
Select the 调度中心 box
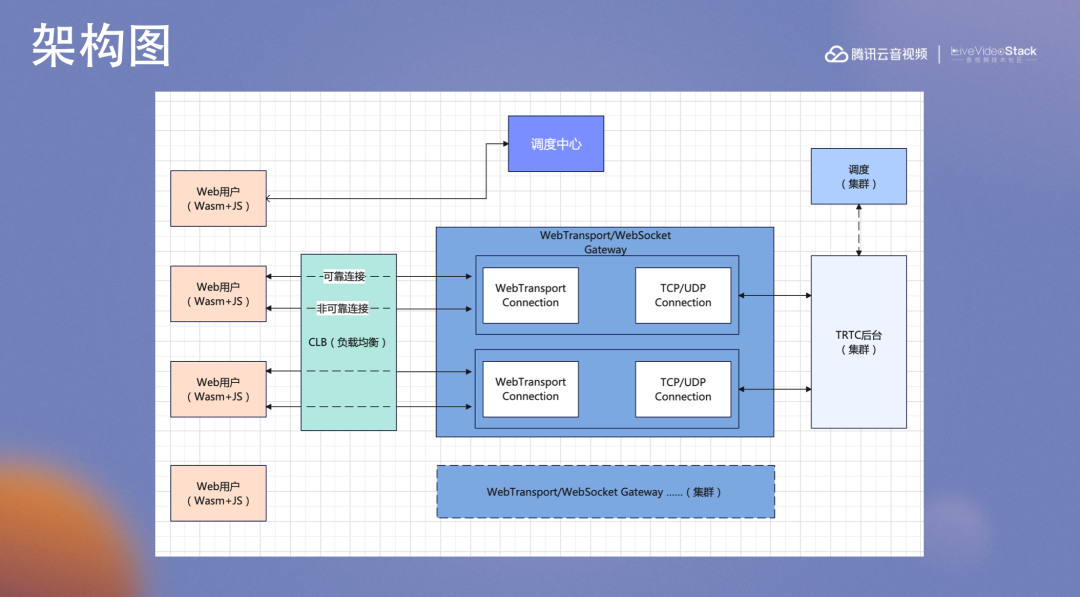point(556,143)
